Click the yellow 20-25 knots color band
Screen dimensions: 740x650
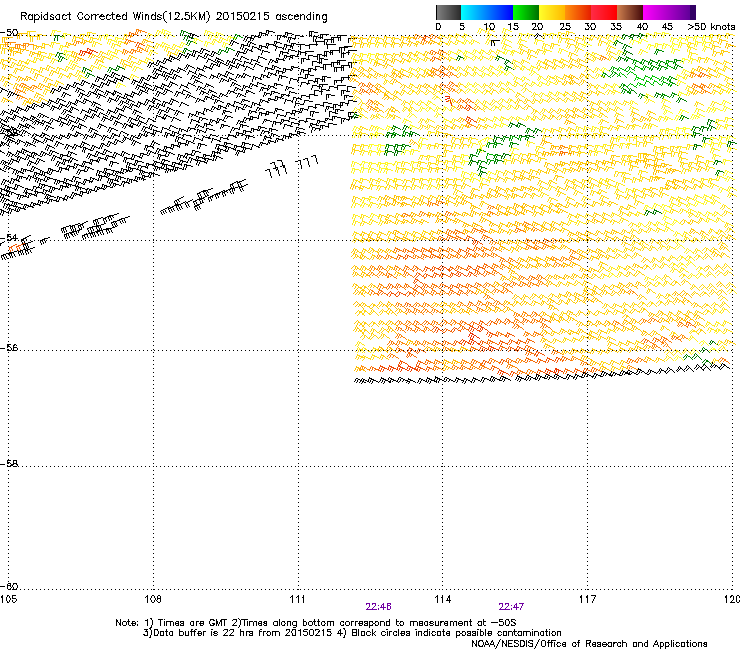click(552, 12)
